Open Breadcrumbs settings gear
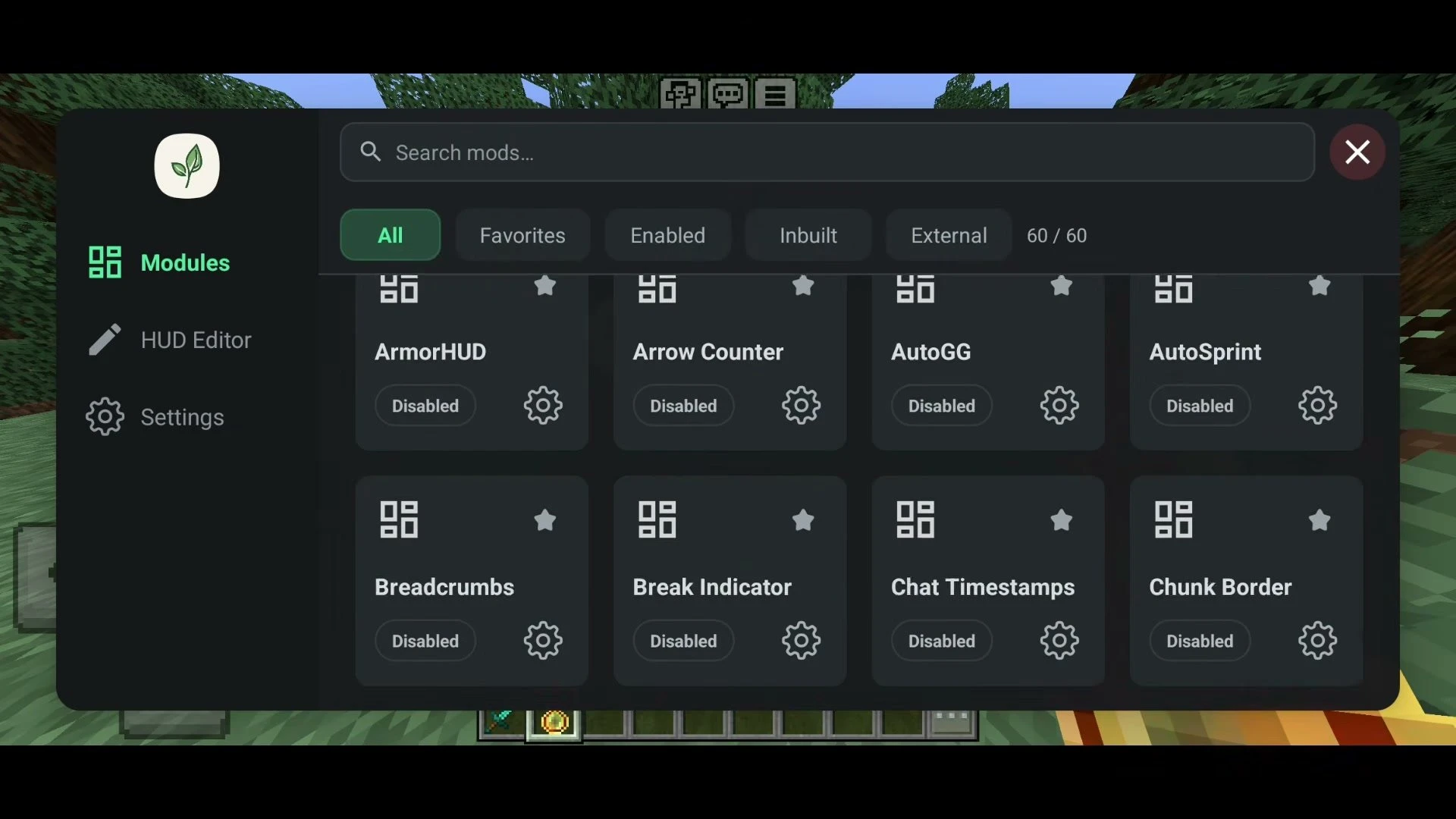This screenshot has height=819, width=1456. (x=543, y=641)
